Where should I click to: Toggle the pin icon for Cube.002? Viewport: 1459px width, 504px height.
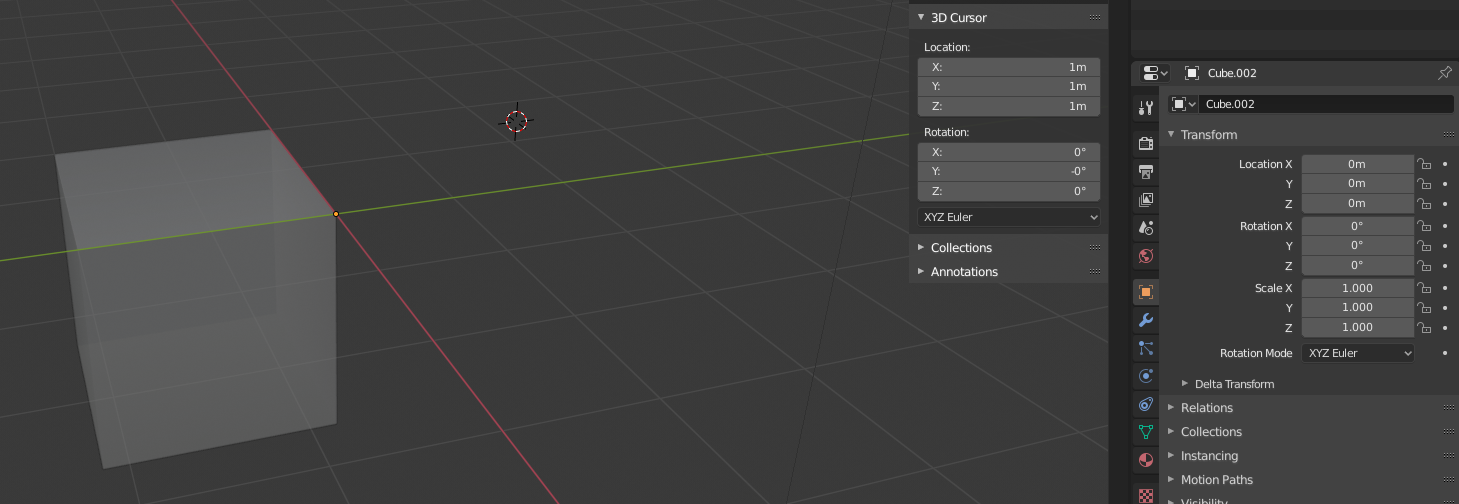coord(1444,73)
